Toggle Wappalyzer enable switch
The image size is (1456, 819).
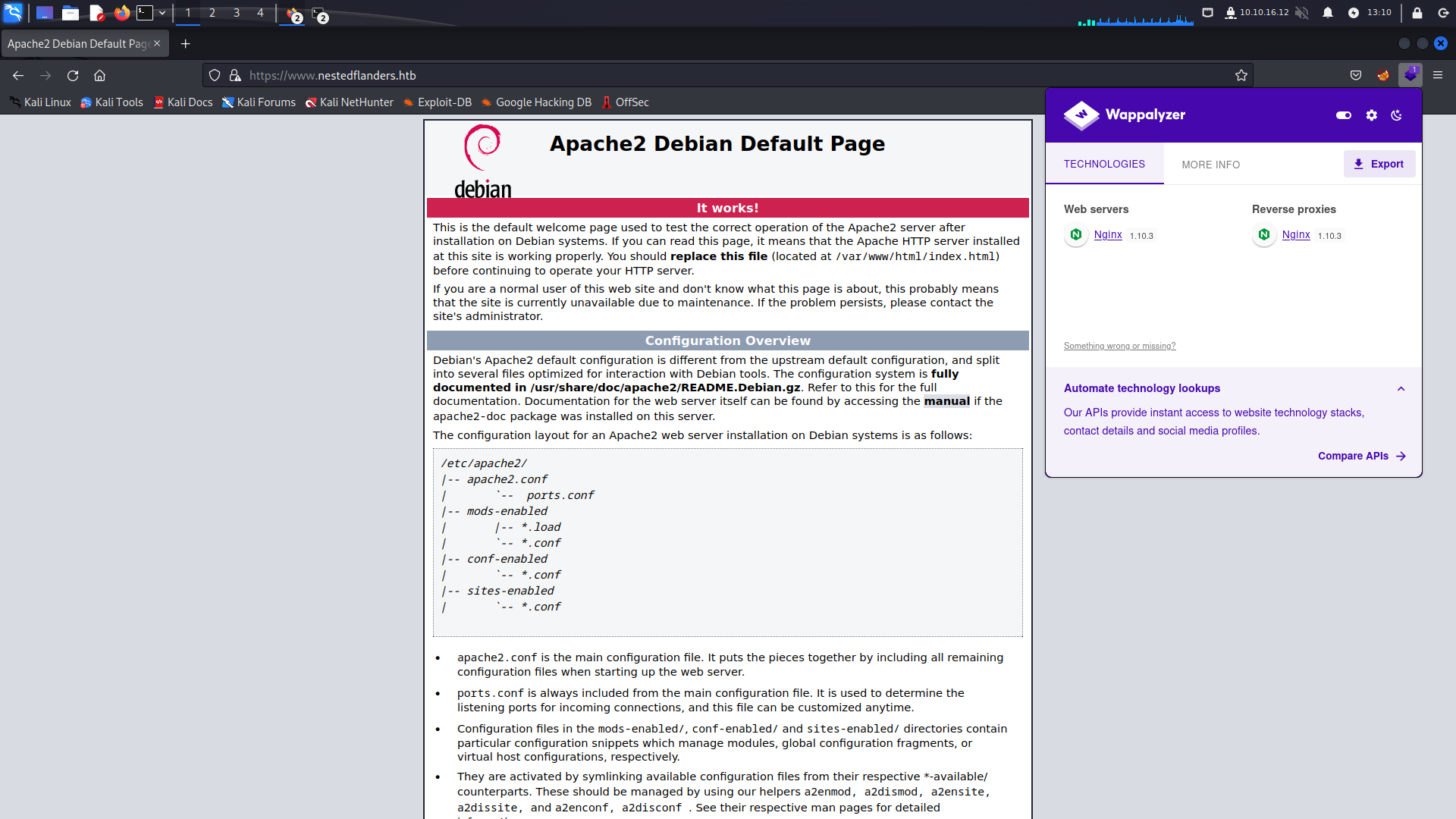tap(1343, 115)
